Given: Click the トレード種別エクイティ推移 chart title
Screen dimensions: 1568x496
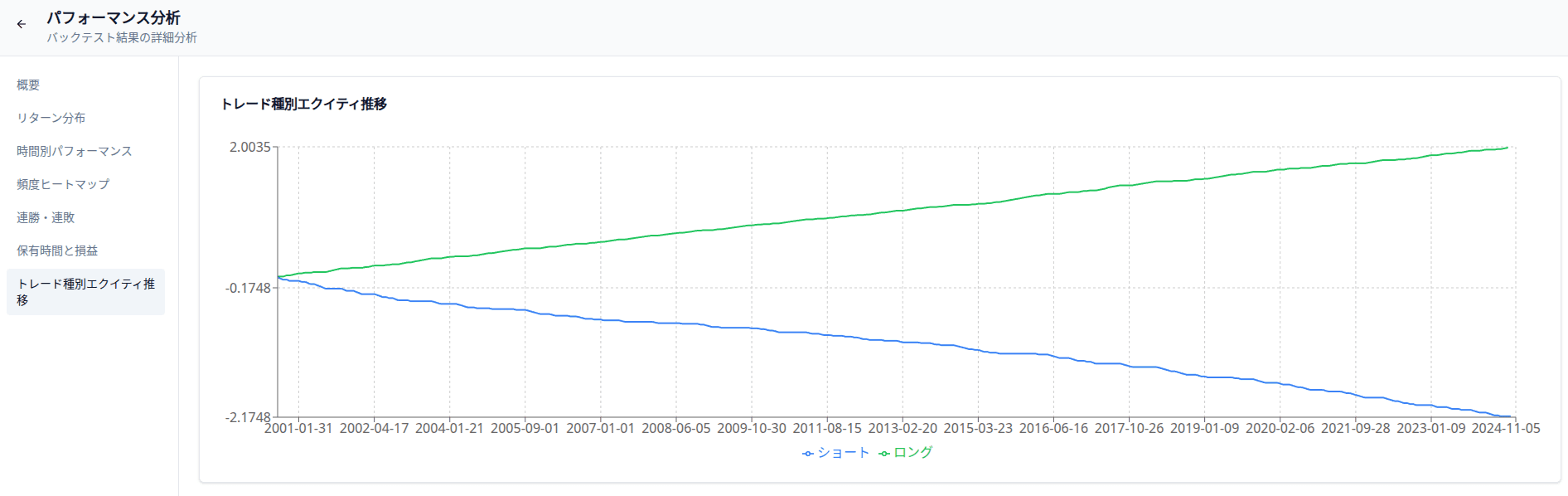Looking at the screenshot, I should point(304,105).
